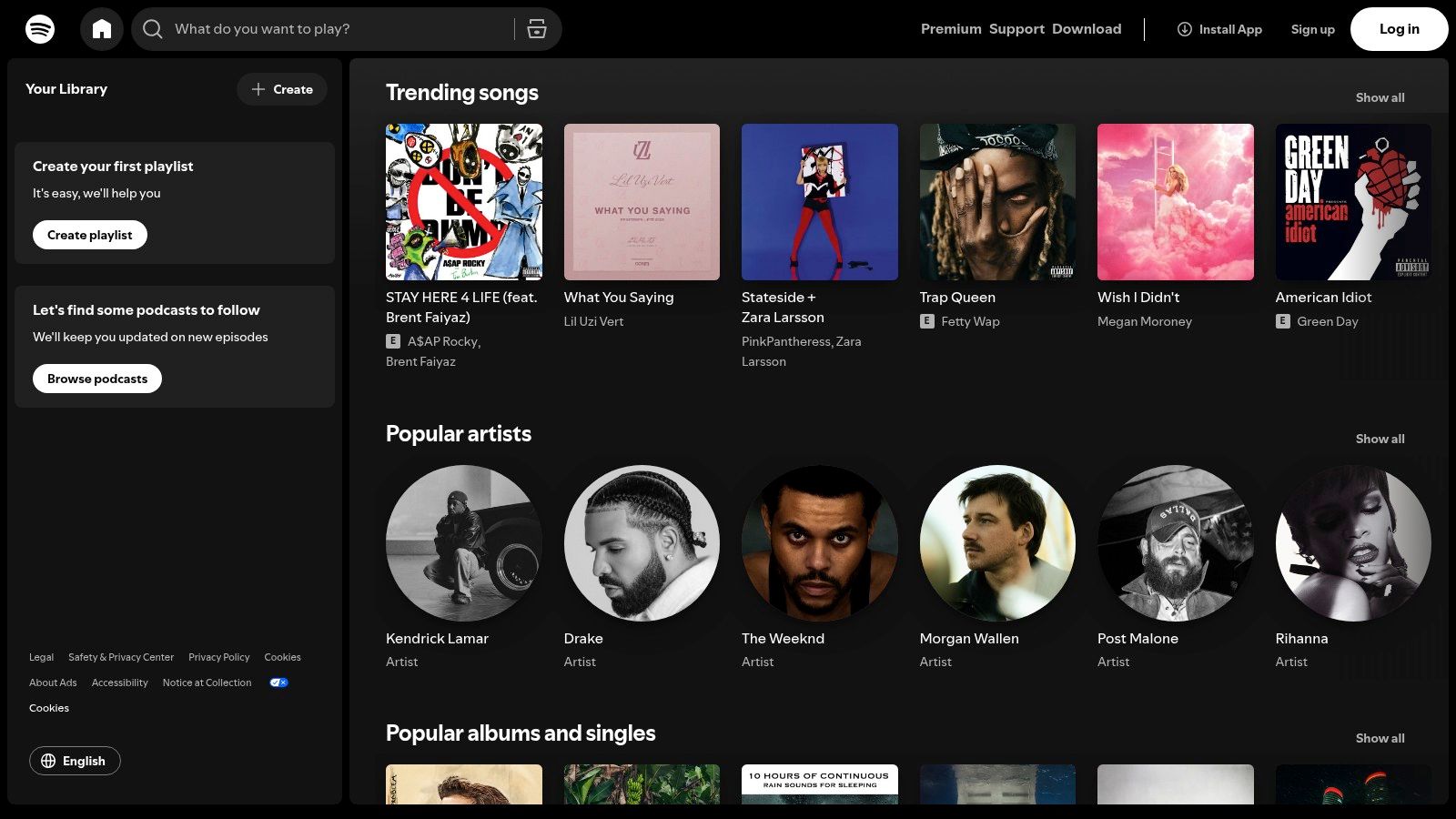Expand Trending songs with Show all

pos(1380,97)
